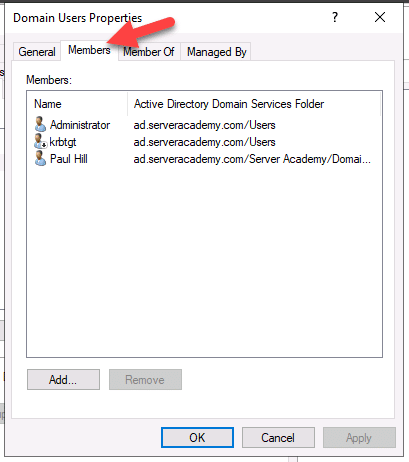The width and height of the screenshot is (409, 462).
Task: Click the disabled Apply button
Action: (x=359, y=437)
